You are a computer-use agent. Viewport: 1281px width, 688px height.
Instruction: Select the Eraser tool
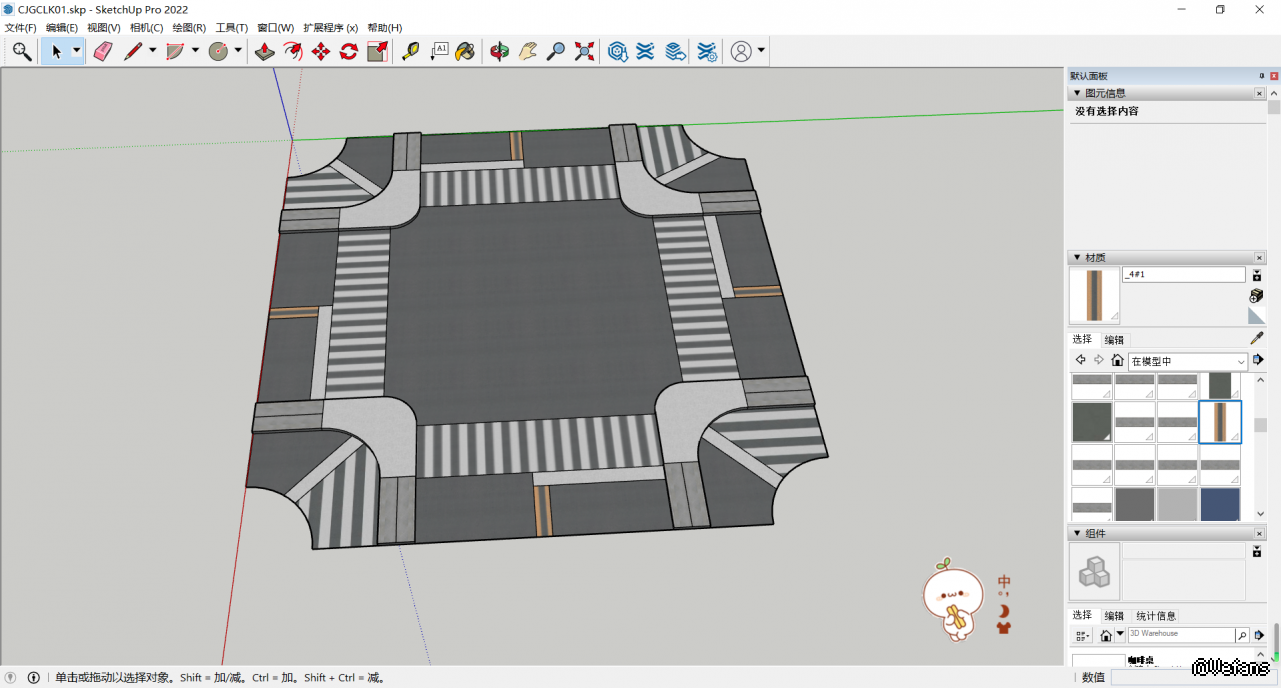[102, 51]
